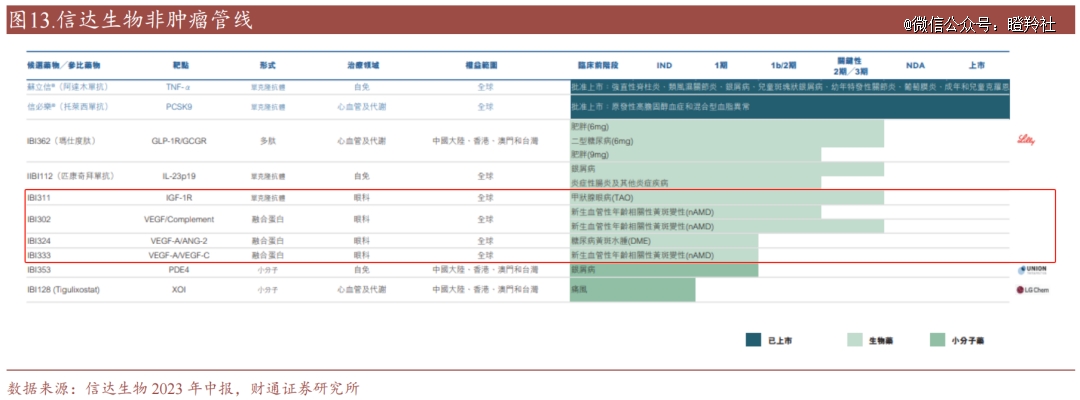Click the VEGF/Complement target cell

click(181, 220)
